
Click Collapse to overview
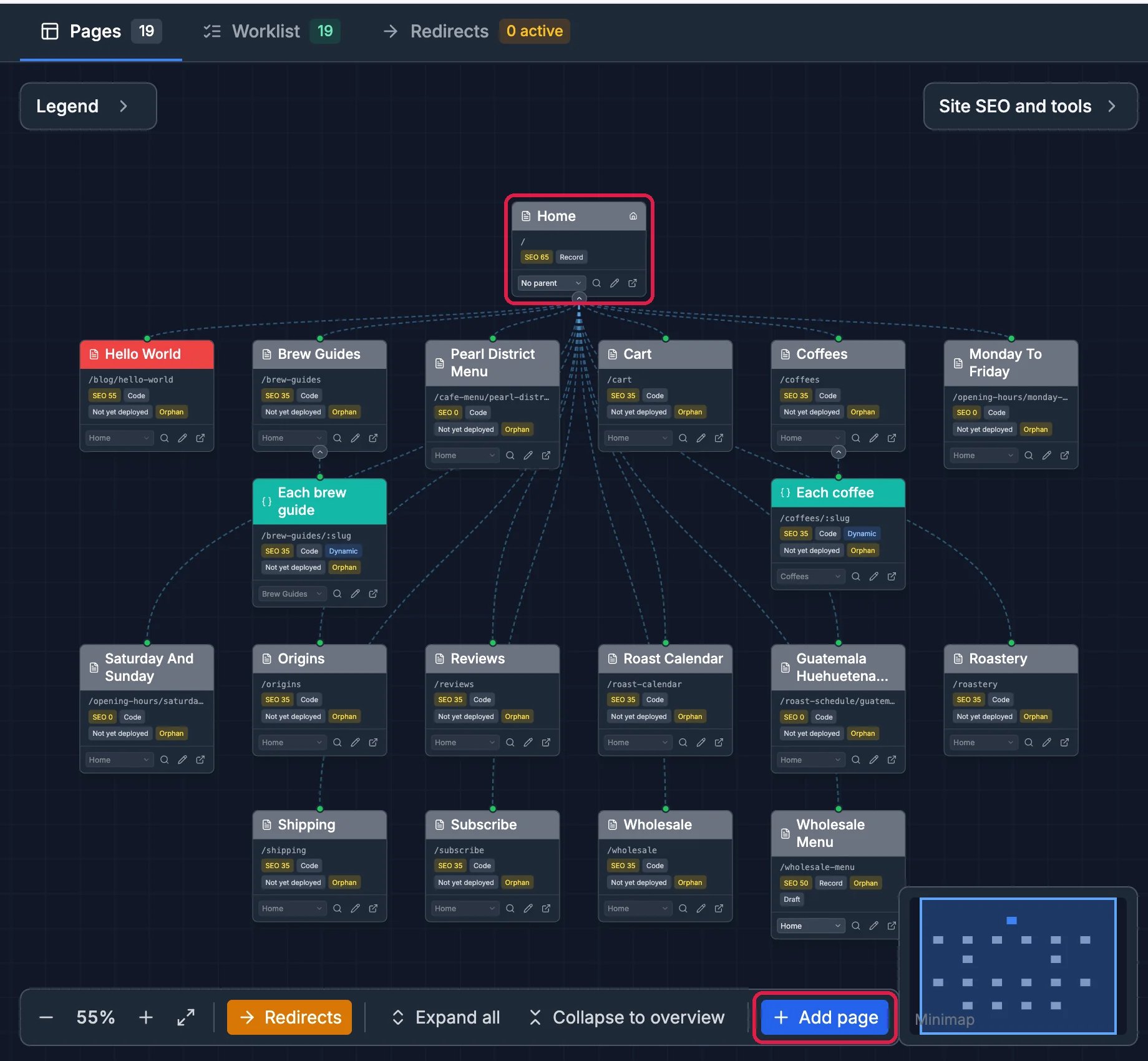626,1017
